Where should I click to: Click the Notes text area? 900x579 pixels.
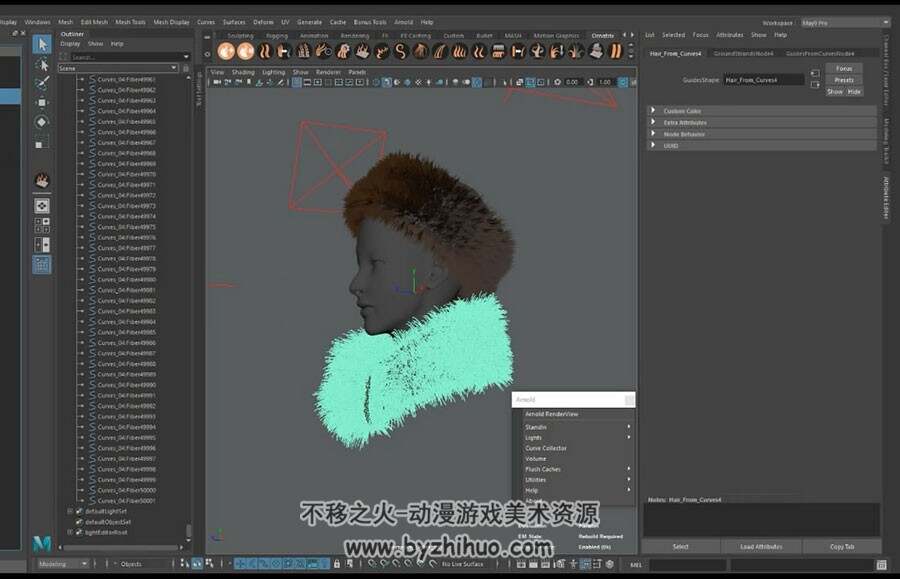[x=761, y=520]
